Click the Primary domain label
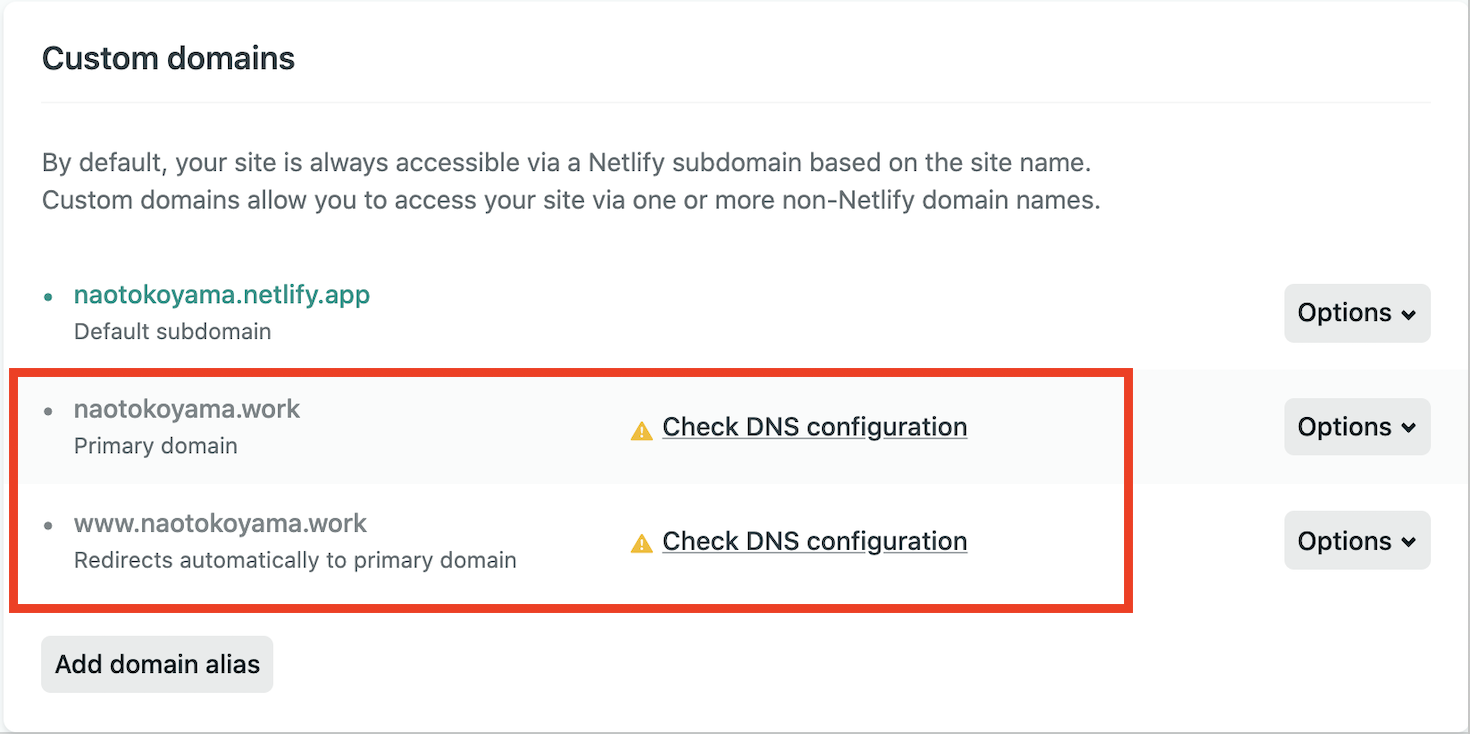1470x734 pixels. [156, 446]
